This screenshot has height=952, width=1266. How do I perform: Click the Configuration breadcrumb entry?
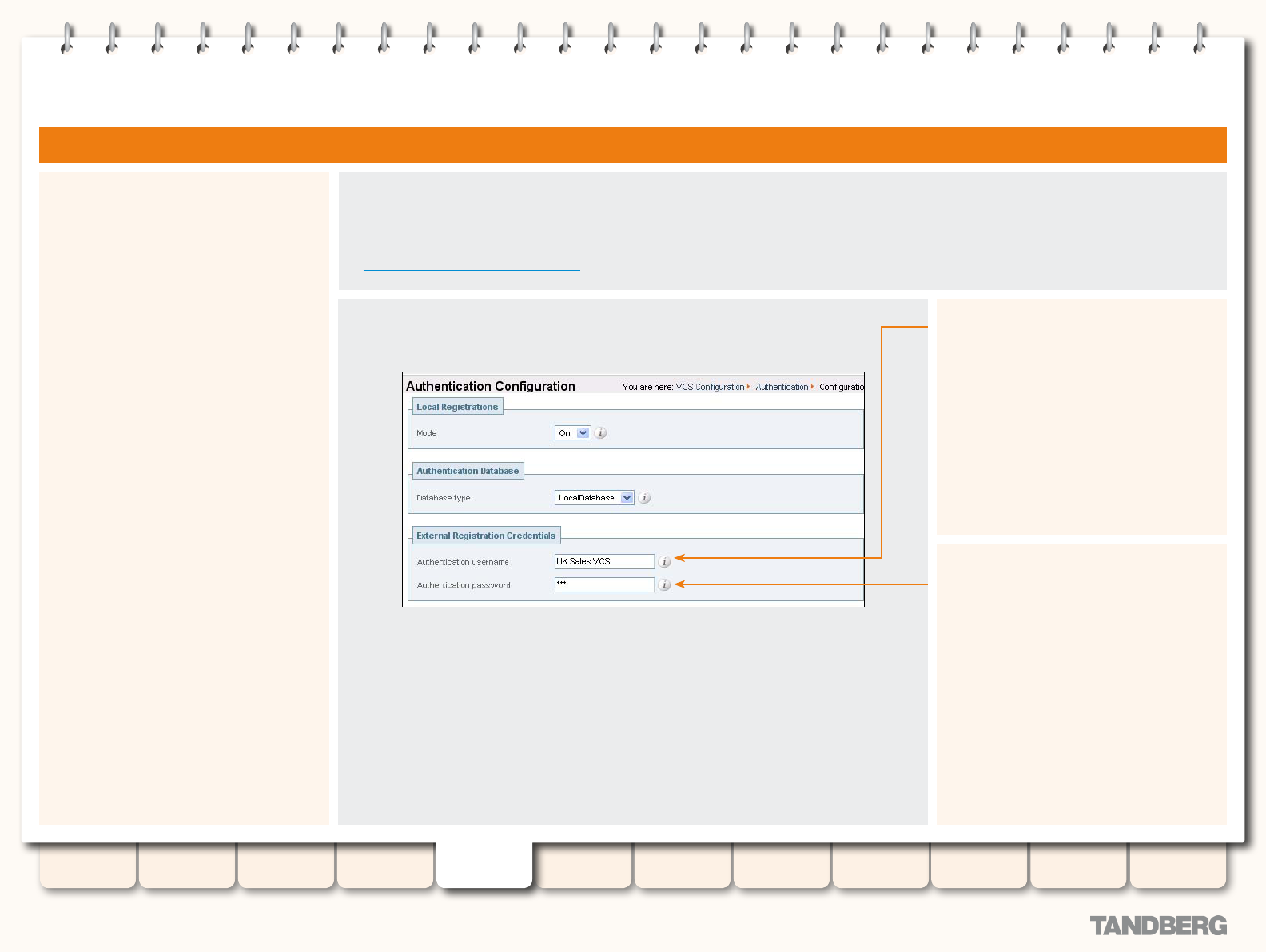click(x=842, y=387)
